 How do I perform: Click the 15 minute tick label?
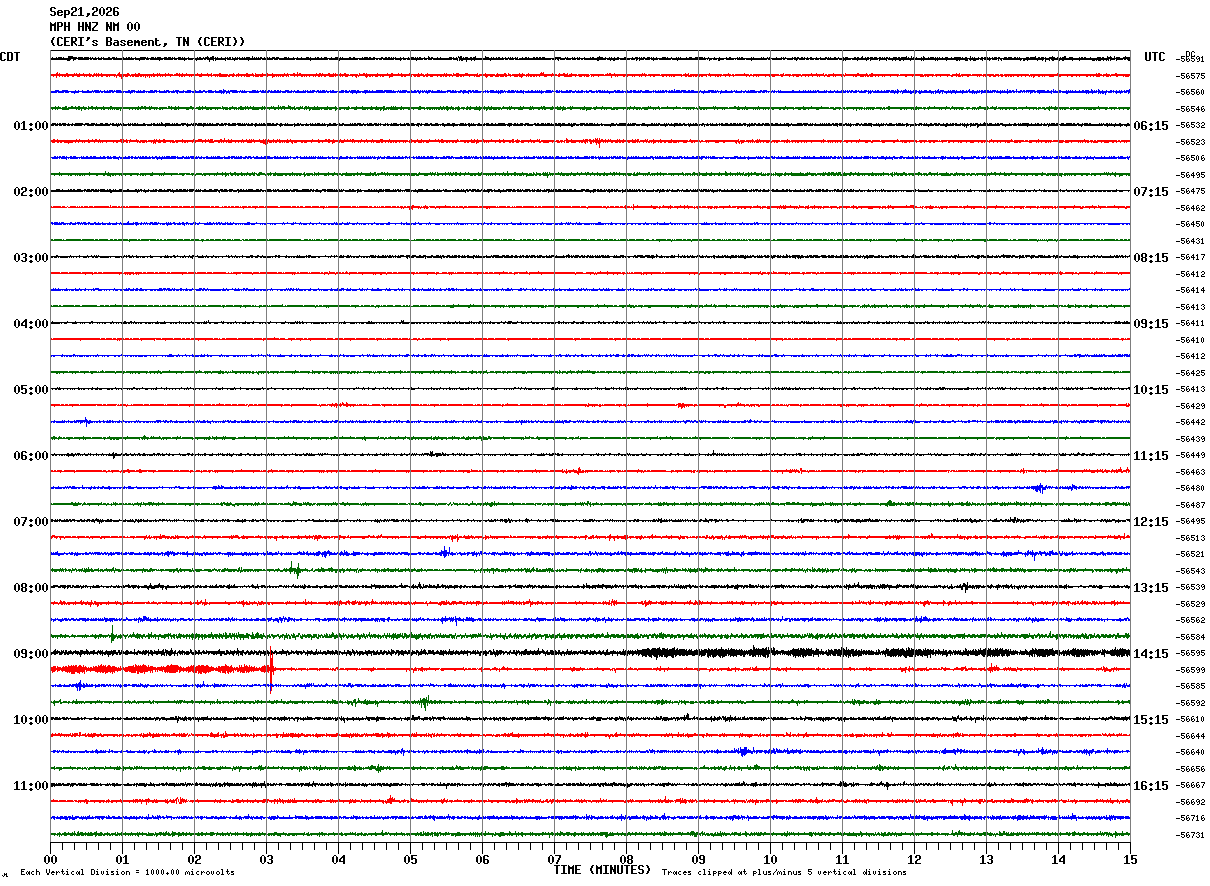(x=1130, y=859)
